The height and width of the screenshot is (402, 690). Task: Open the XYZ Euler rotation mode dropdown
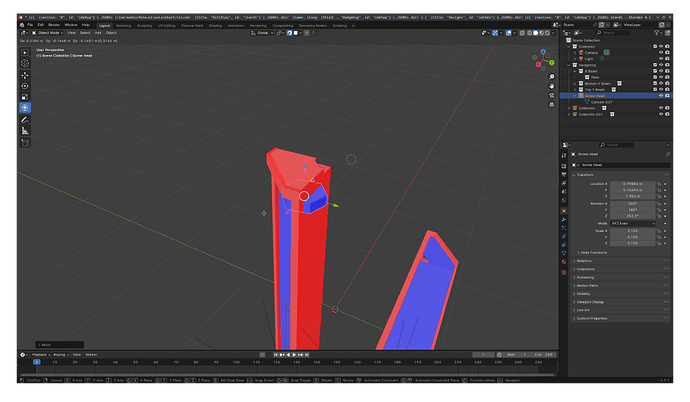[x=633, y=223]
